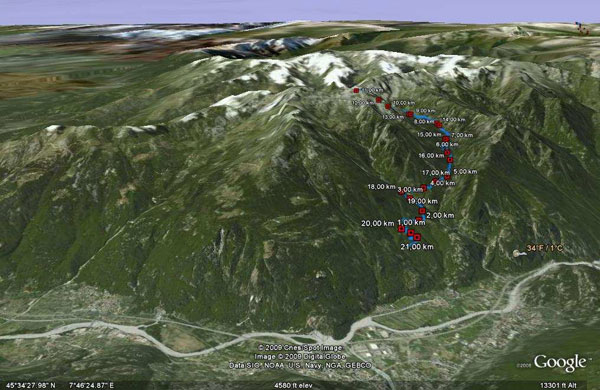The width and height of the screenshot is (600, 390).
Task: Select the weather icon showing 34°F / 1°C
Action: (x=517, y=253)
